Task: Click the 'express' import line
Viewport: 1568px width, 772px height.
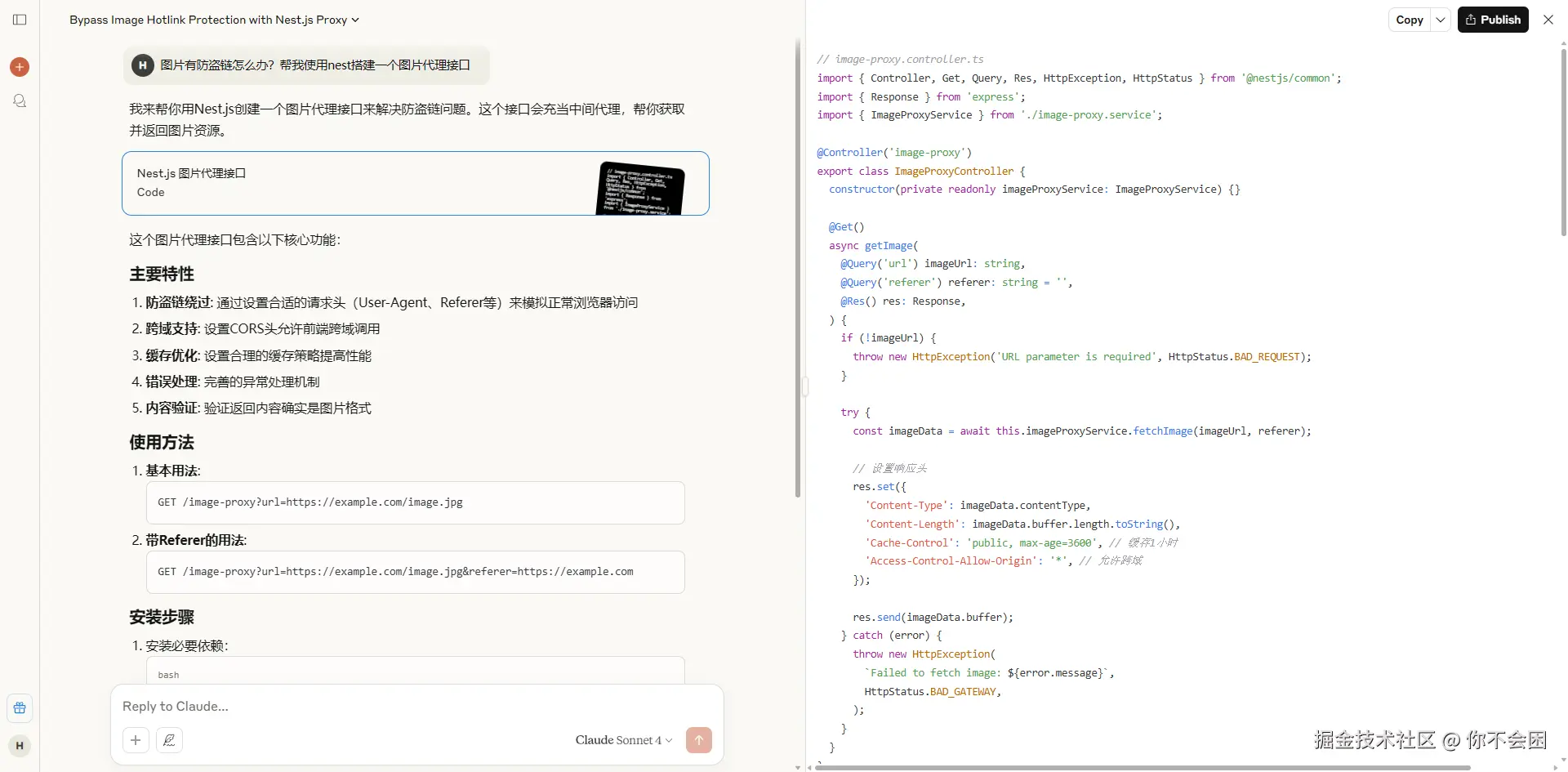Action: pyautogui.click(x=921, y=97)
